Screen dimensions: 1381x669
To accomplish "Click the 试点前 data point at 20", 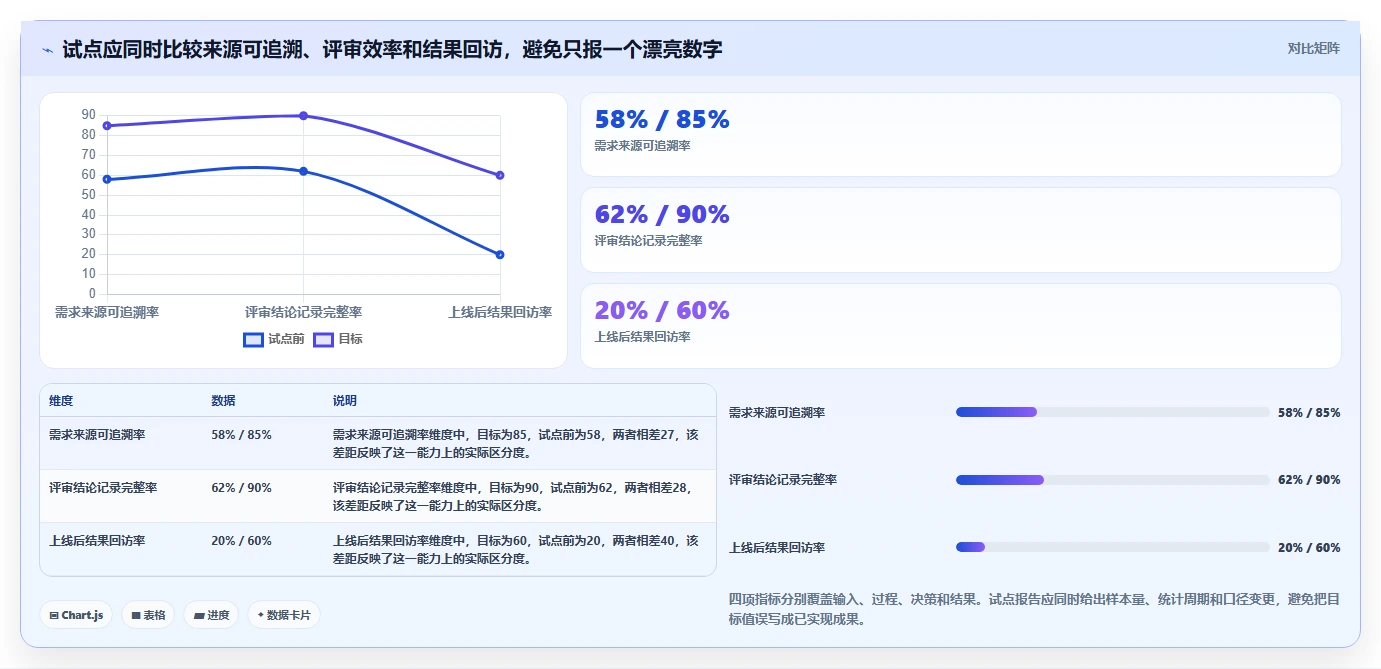I will (500, 254).
